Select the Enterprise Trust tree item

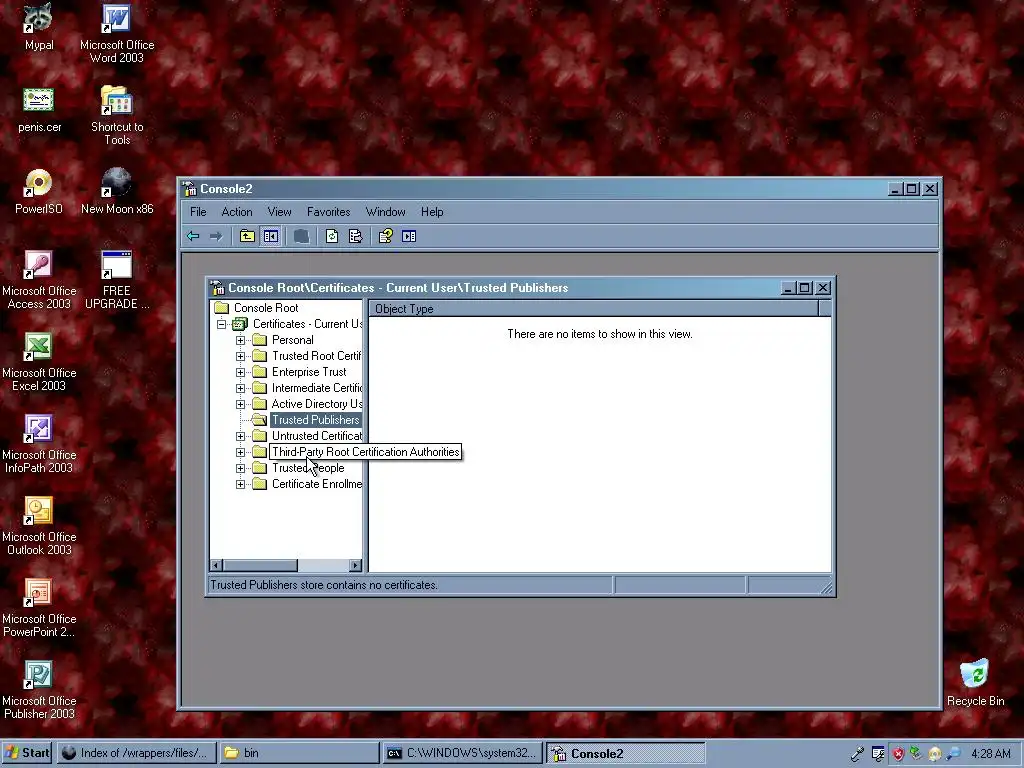(x=309, y=372)
